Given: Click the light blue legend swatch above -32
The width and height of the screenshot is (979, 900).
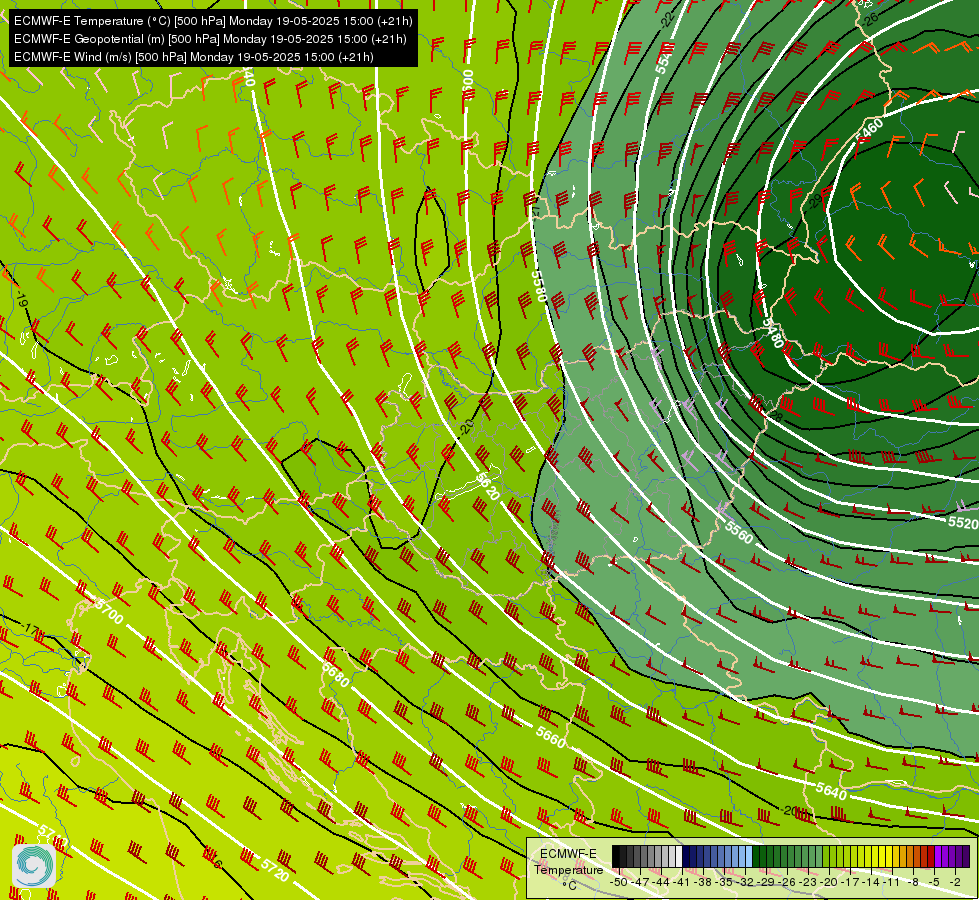Looking at the screenshot, I should point(749,856).
